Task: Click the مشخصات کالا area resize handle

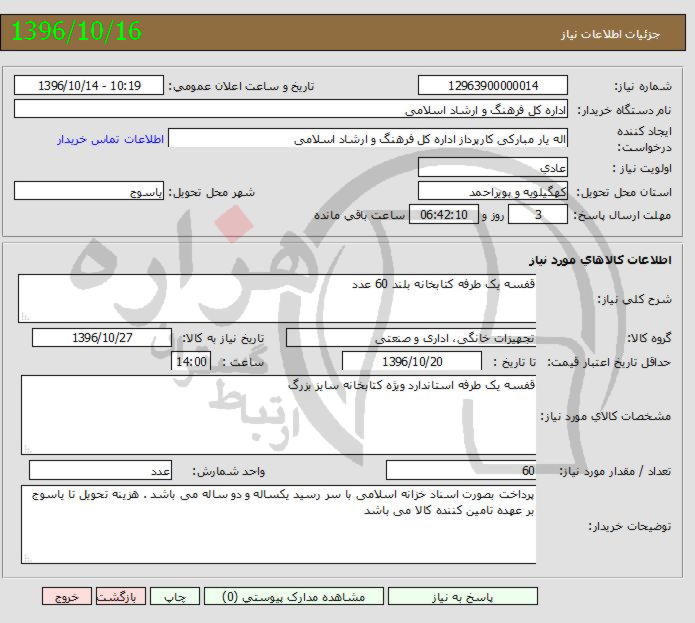Action: pyautogui.click(x=27, y=449)
